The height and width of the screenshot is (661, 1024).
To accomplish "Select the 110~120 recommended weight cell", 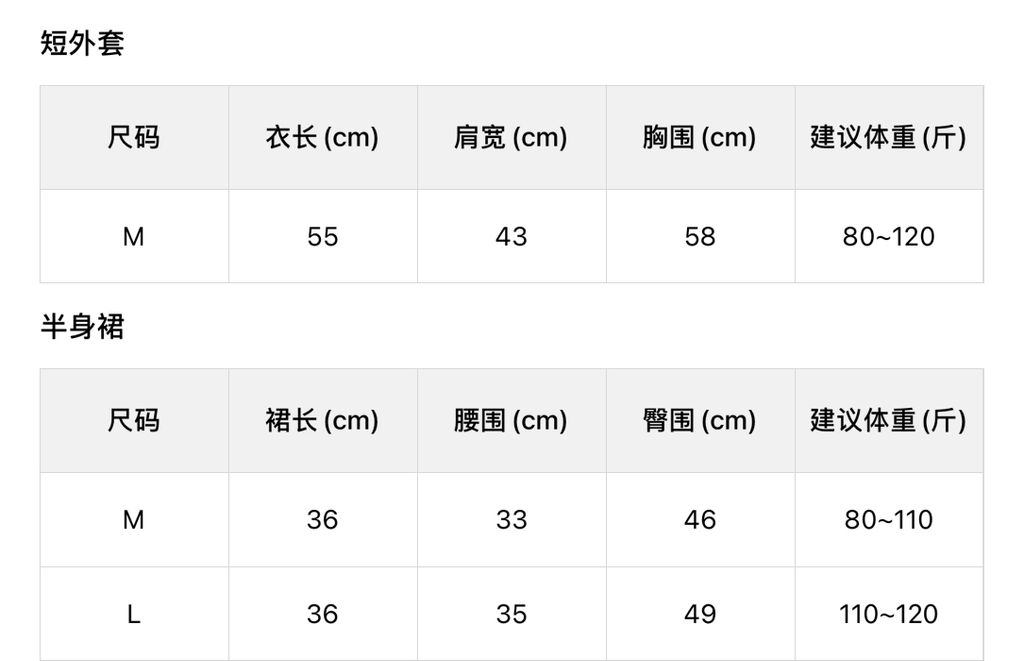I will pyautogui.click(x=888, y=614).
